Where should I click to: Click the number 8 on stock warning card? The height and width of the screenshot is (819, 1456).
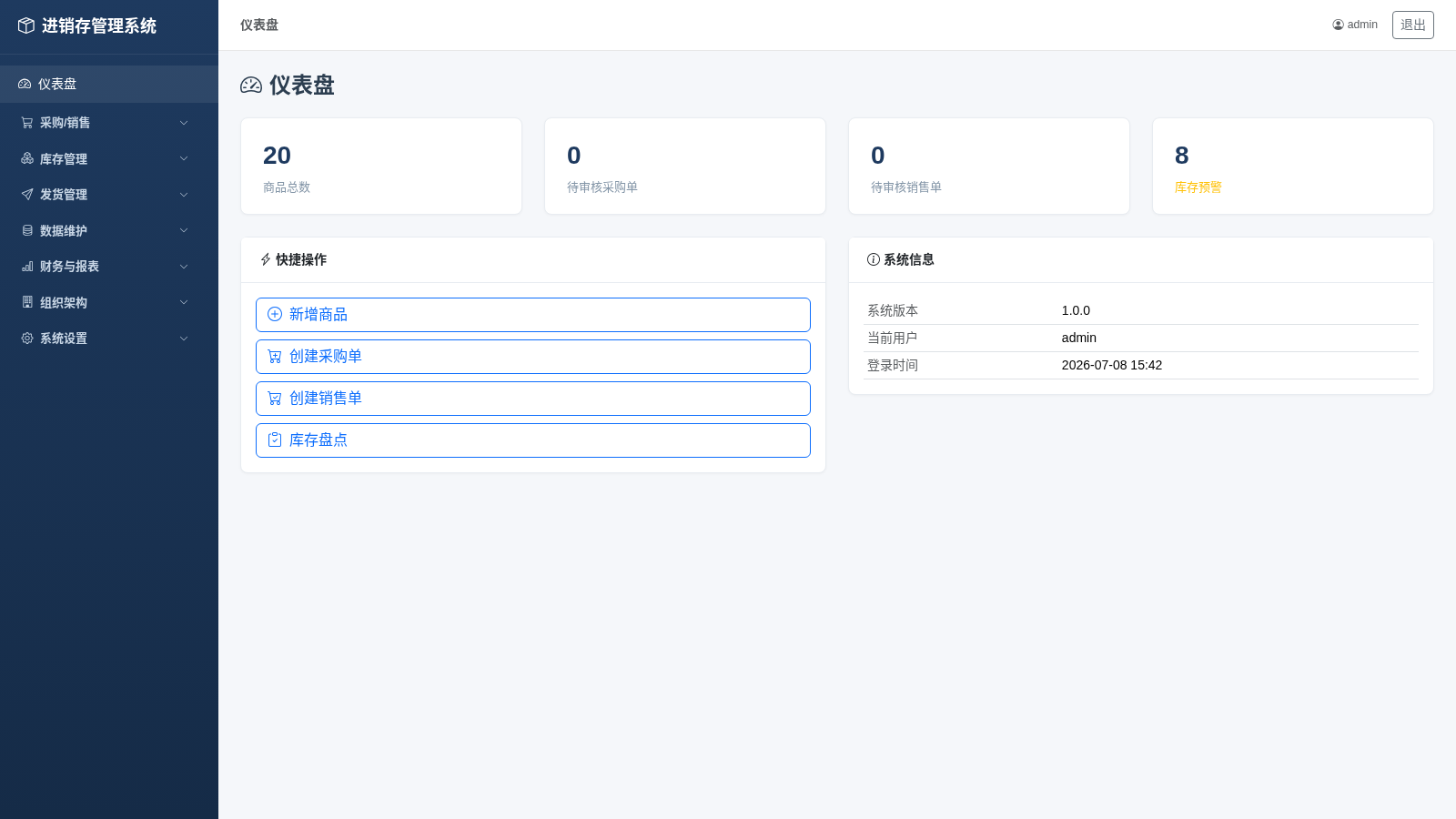[x=1181, y=156]
